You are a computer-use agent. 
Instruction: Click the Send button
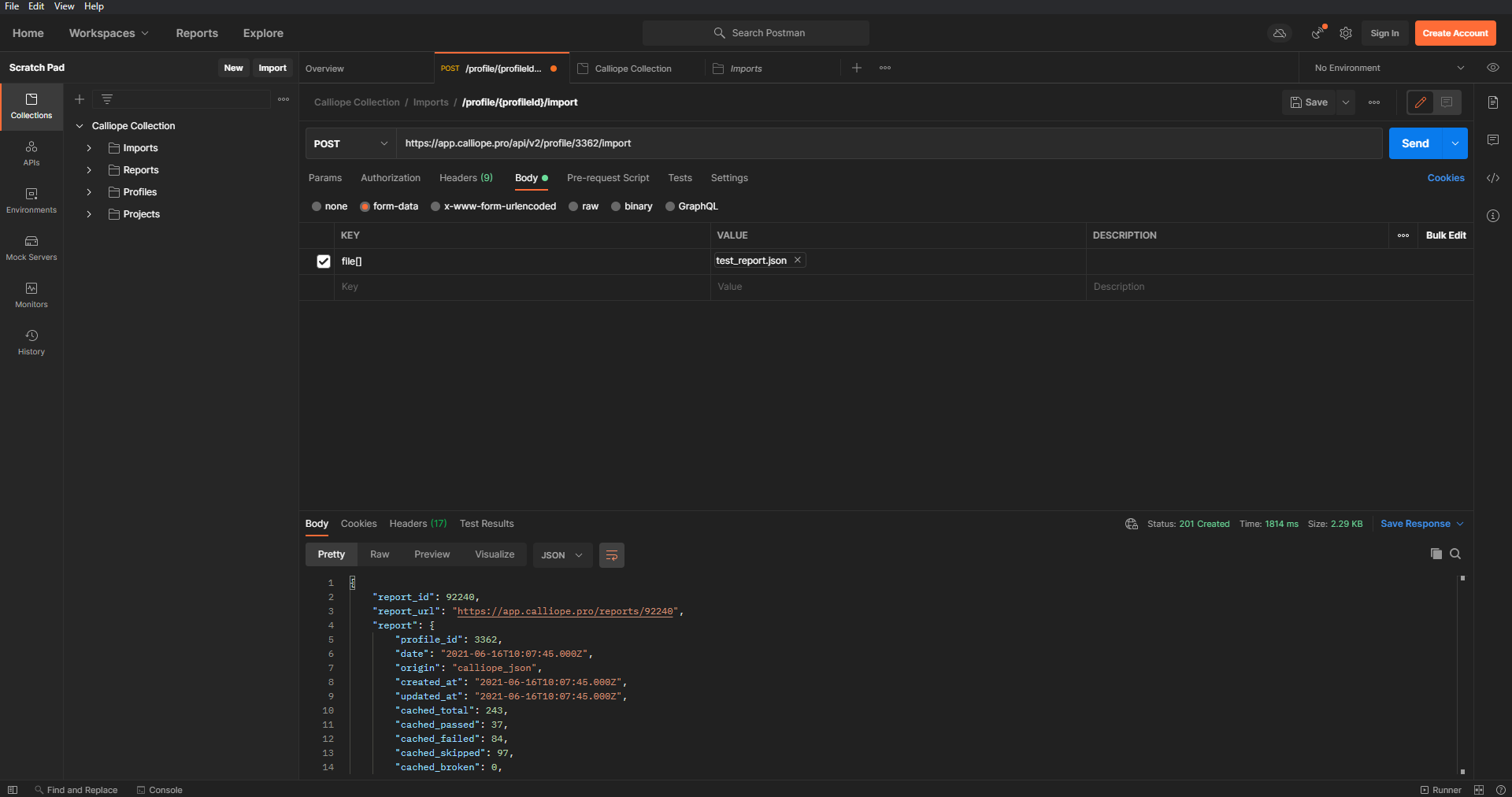pos(1415,143)
